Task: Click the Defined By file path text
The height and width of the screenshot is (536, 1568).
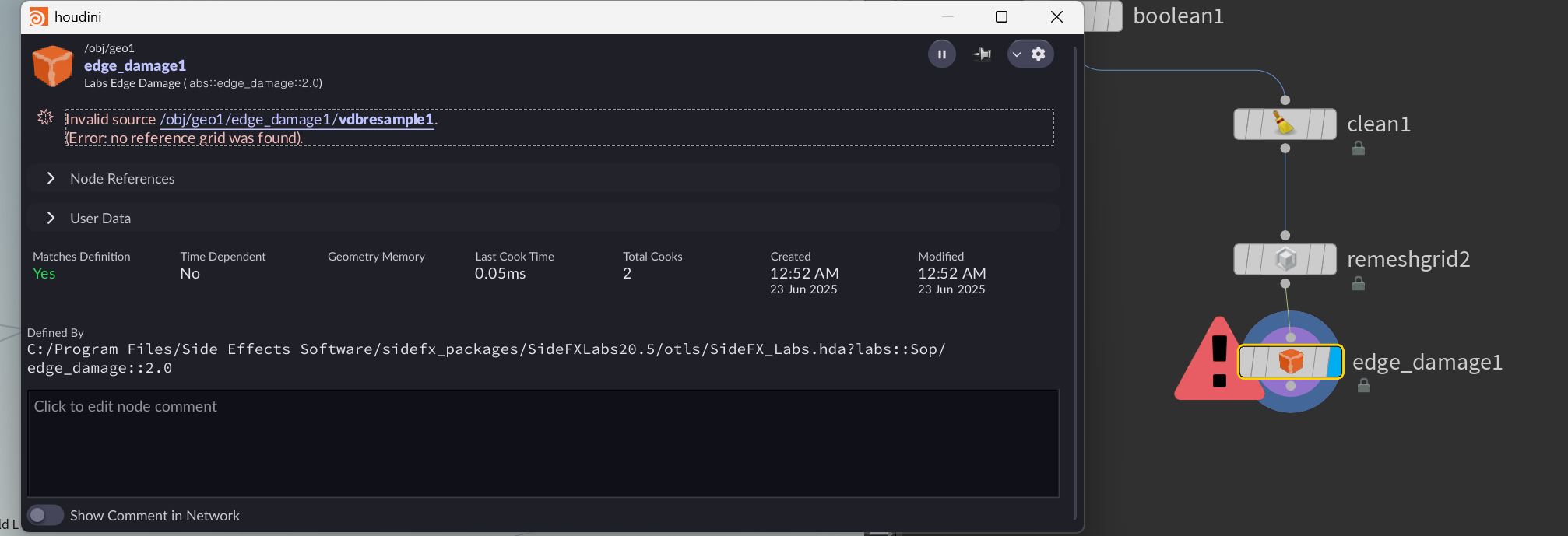Action: 487,358
